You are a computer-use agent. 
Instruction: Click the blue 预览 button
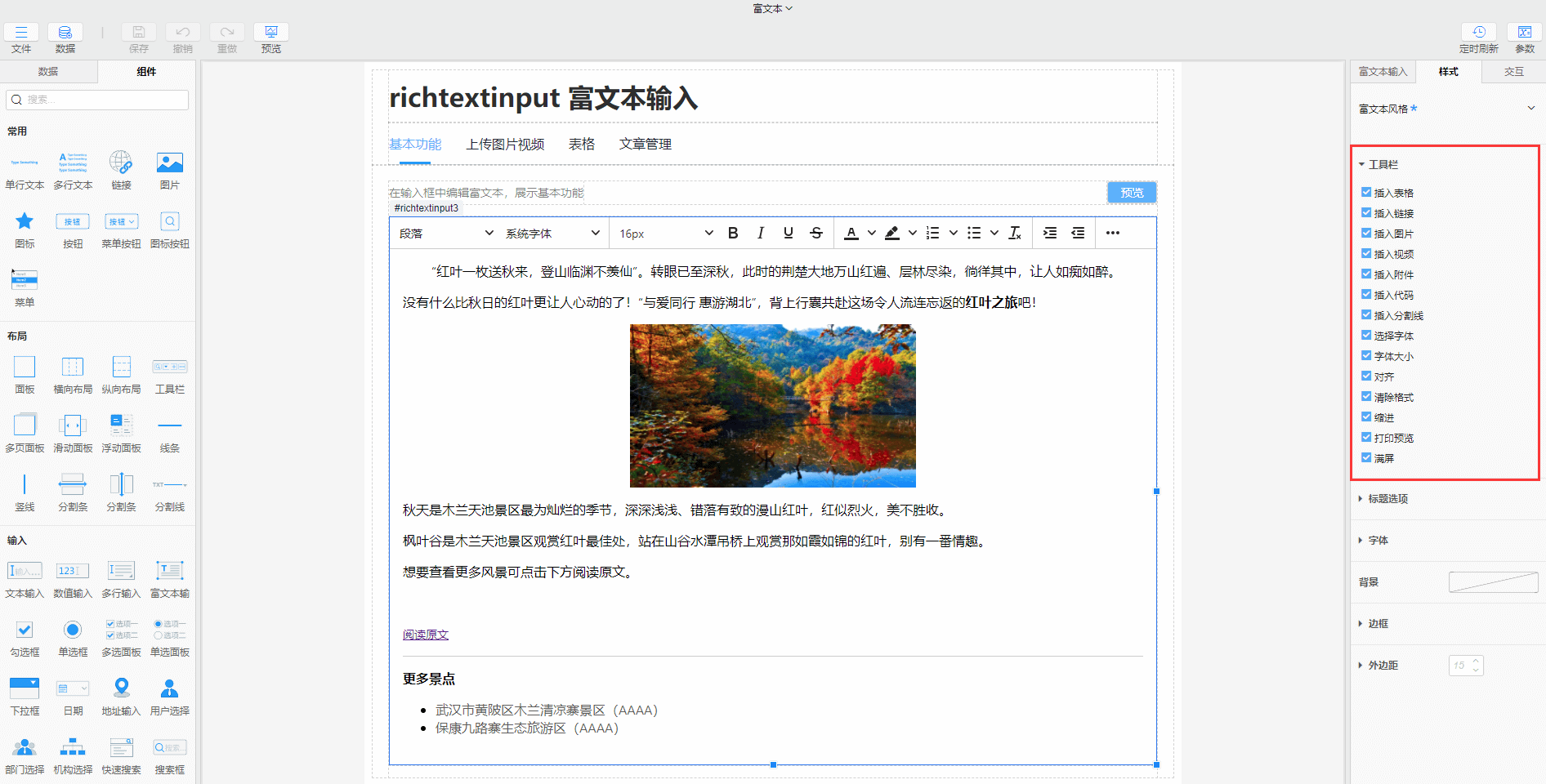click(x=1132, y=192)
